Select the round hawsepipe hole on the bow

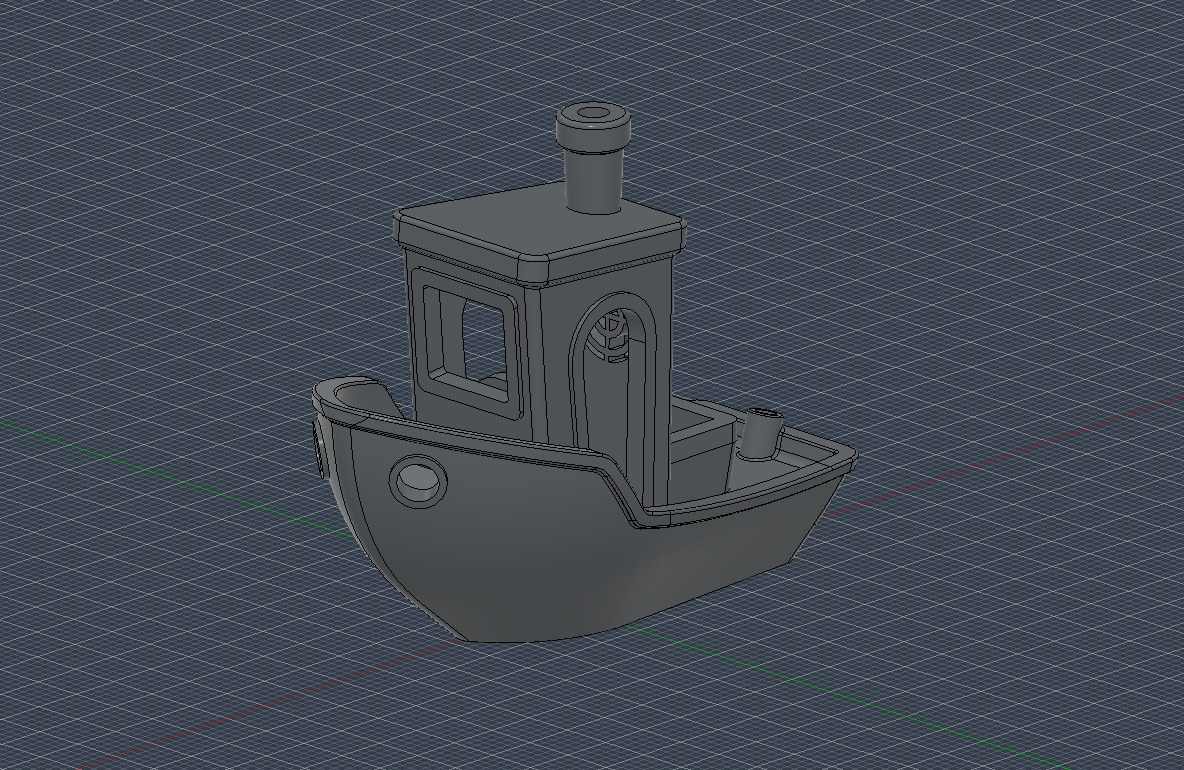320,449
